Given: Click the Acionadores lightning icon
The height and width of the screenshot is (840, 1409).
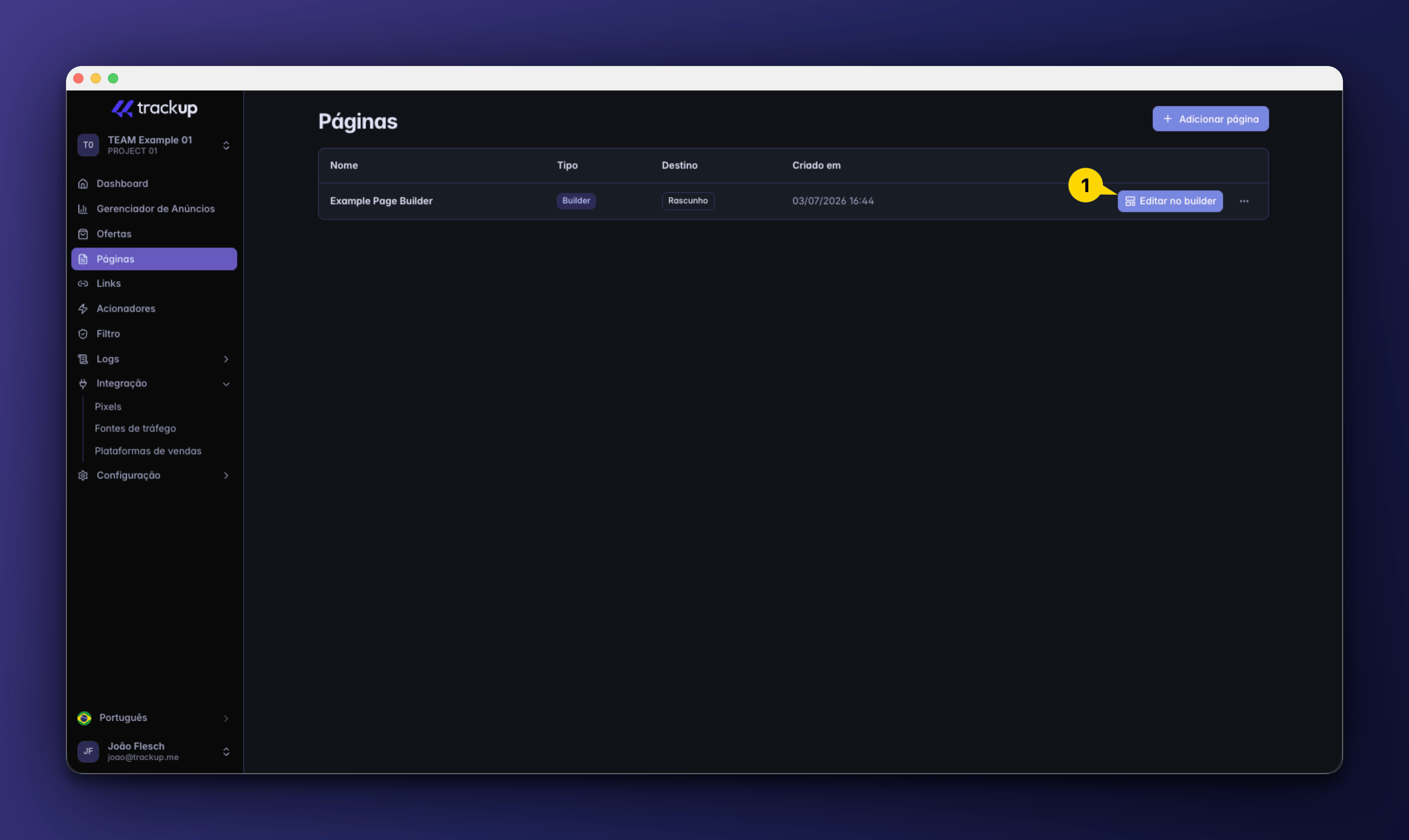Looking at the screenshot, I should click(82, 309).
